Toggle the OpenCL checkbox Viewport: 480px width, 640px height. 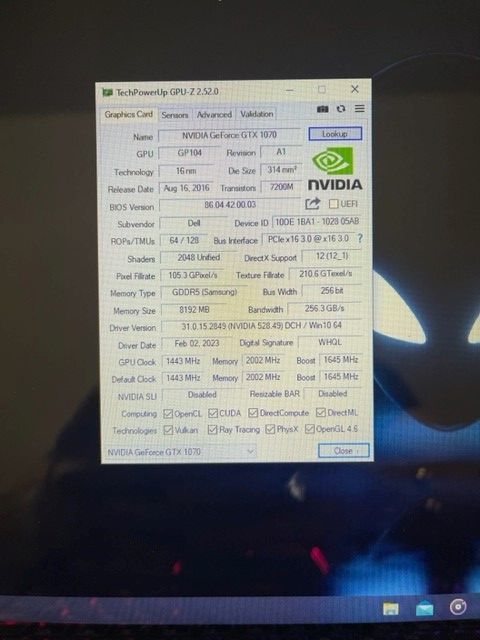tap(168, 414)
